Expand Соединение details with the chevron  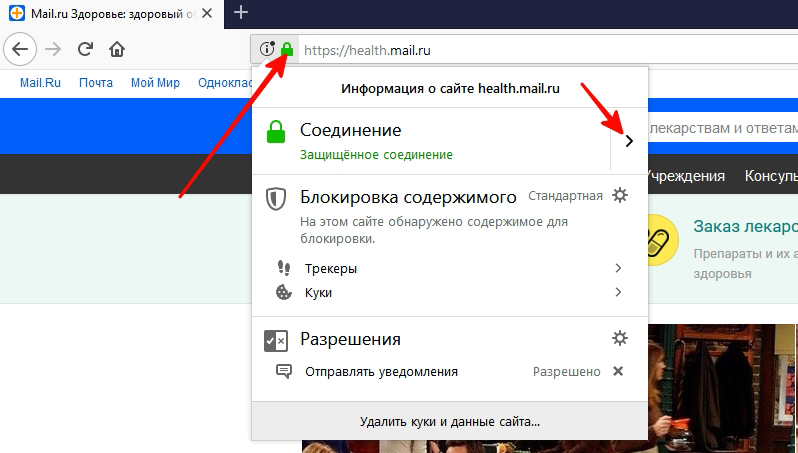click(x=629, y=141)
